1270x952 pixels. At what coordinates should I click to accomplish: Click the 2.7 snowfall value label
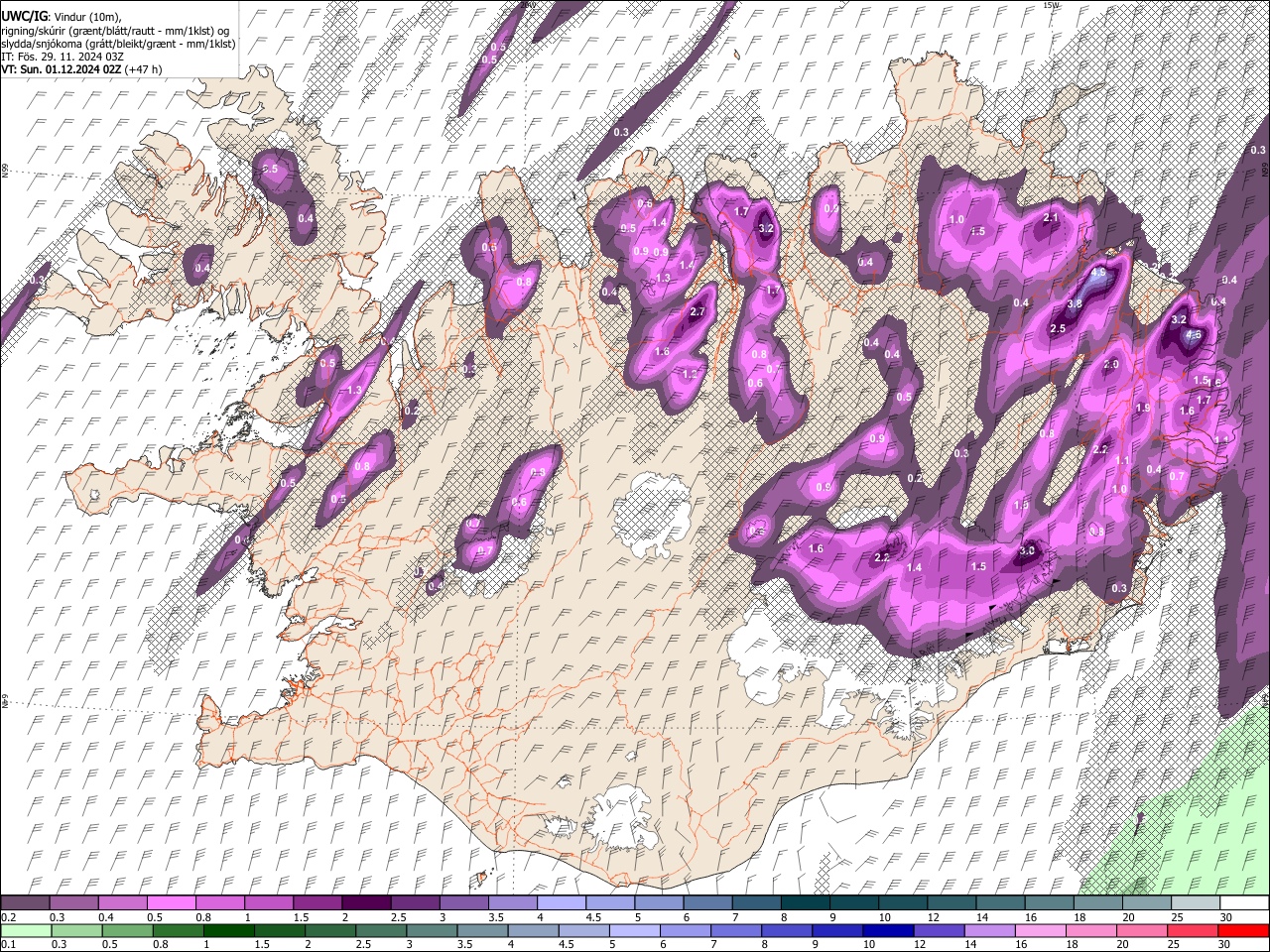tap(697, 311)
